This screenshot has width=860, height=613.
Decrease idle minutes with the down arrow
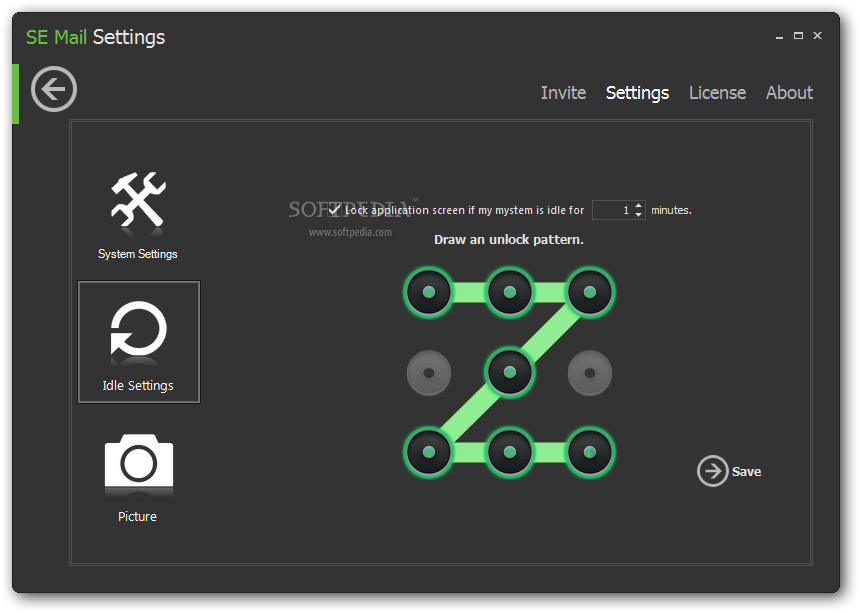(638, 214)
